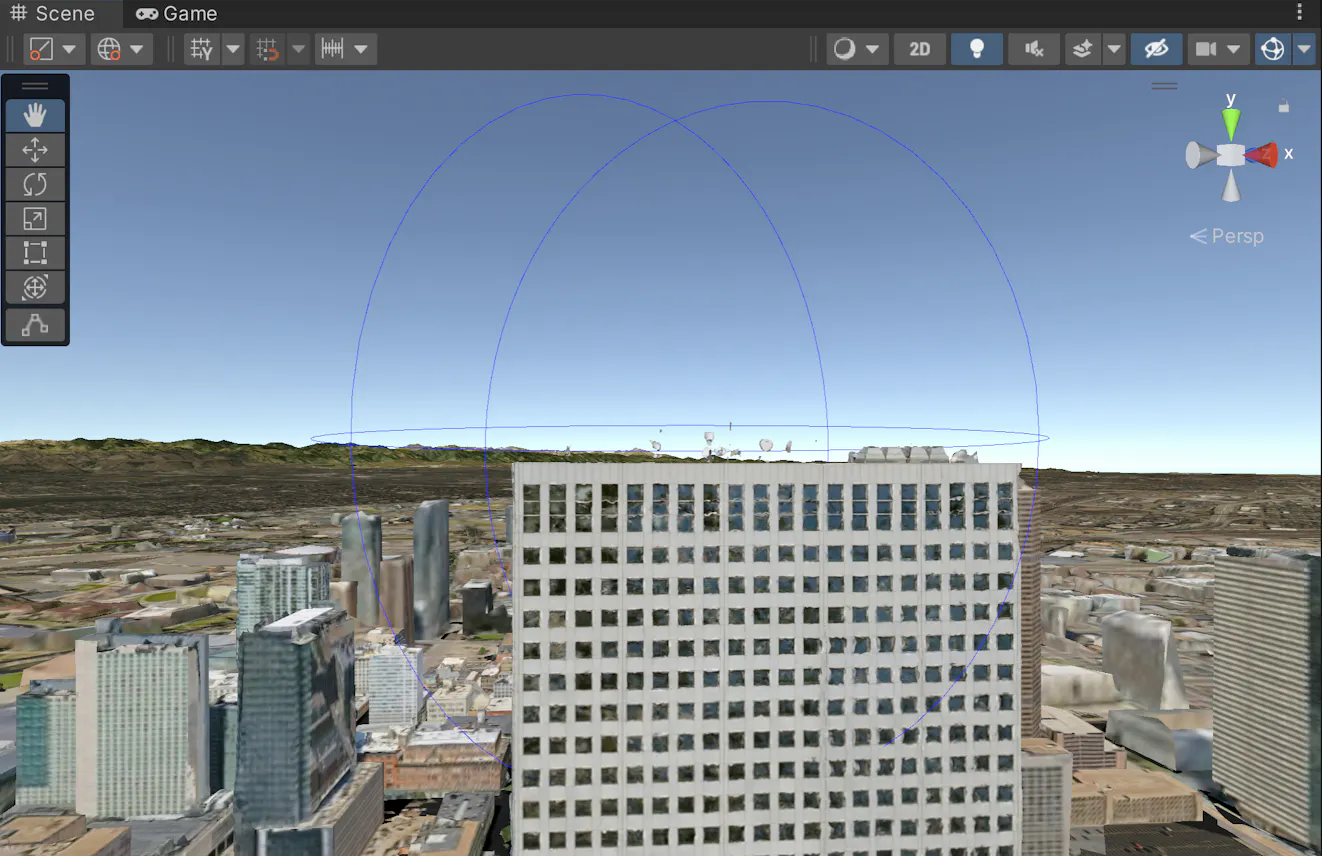Viewport: 1322px width, 856px height.
Task: Open the shading draw mode dropdown
Action: coord(872,49)
